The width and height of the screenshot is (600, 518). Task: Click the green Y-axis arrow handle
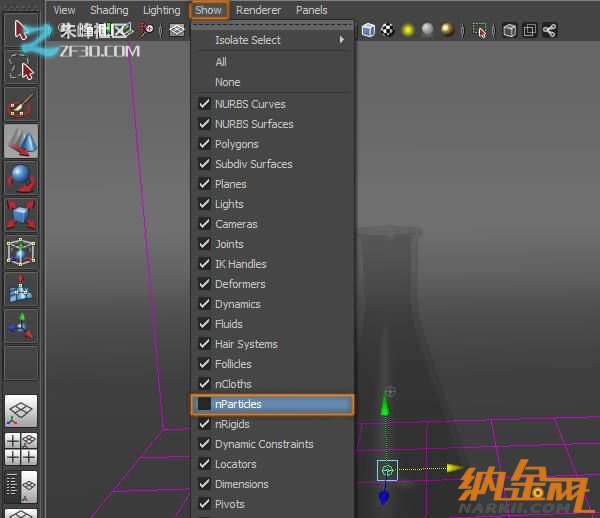pos(385,405)
